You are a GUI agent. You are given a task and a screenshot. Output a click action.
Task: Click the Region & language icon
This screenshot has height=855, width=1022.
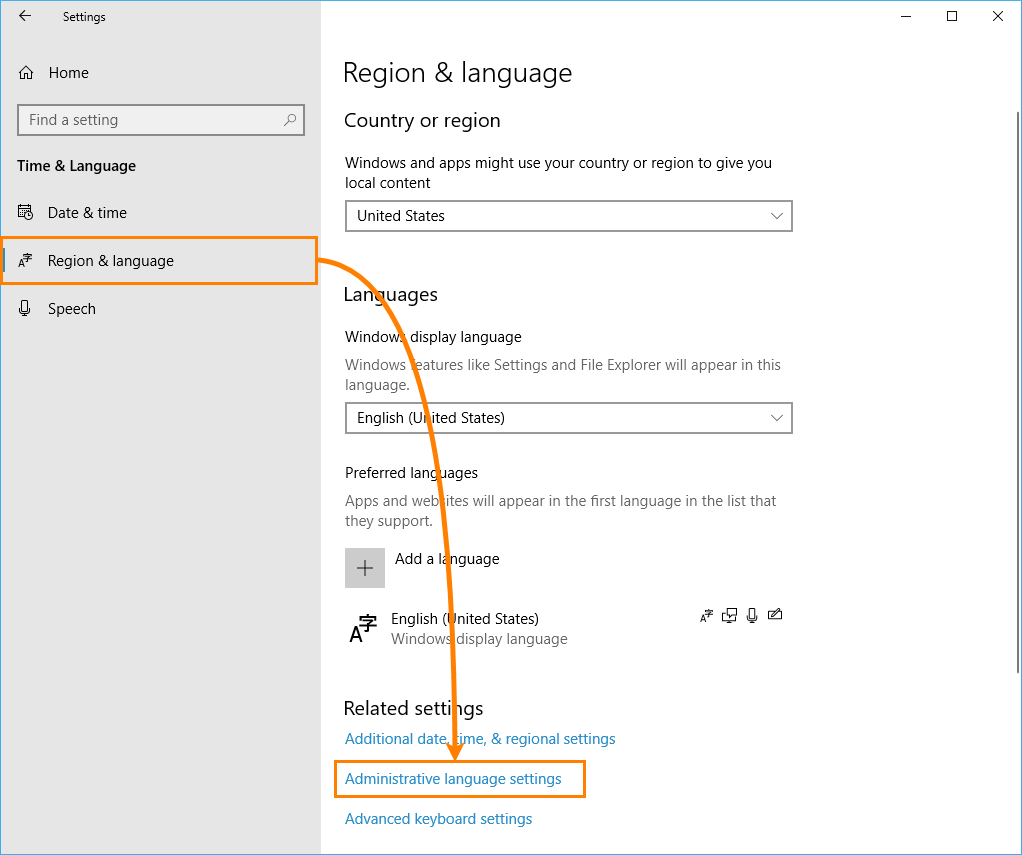point(25,260)
